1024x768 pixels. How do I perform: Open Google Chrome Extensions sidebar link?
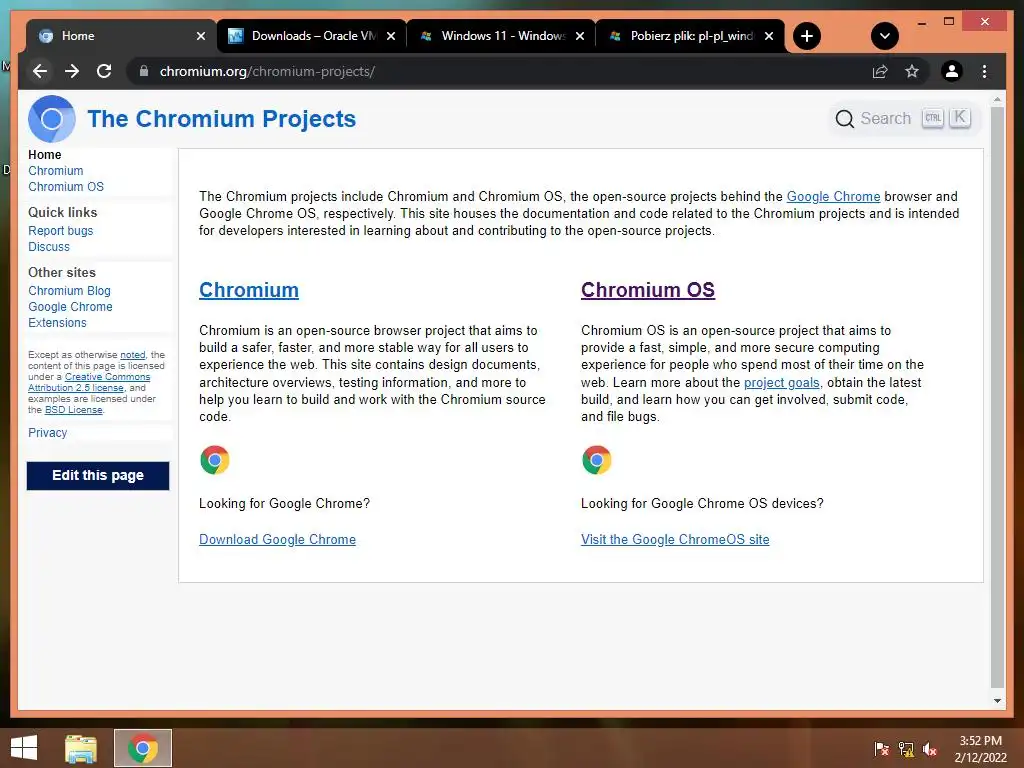(x=70, y=315)
